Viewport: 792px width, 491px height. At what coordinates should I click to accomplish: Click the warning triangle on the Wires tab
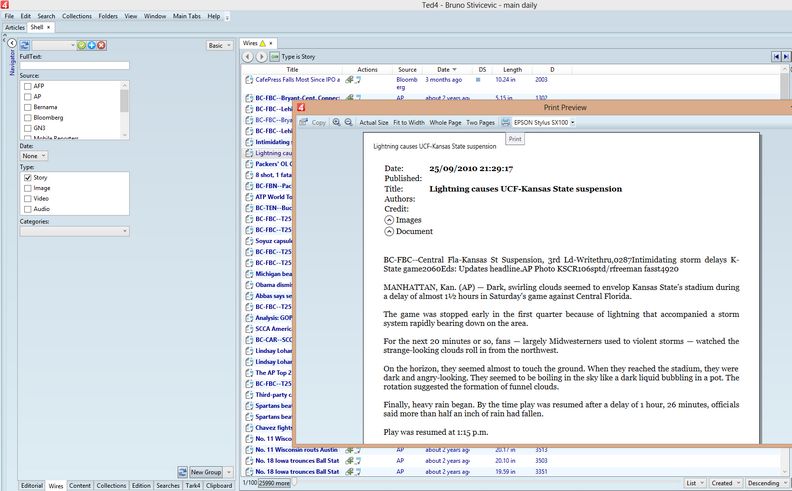[x=263, y=43]
